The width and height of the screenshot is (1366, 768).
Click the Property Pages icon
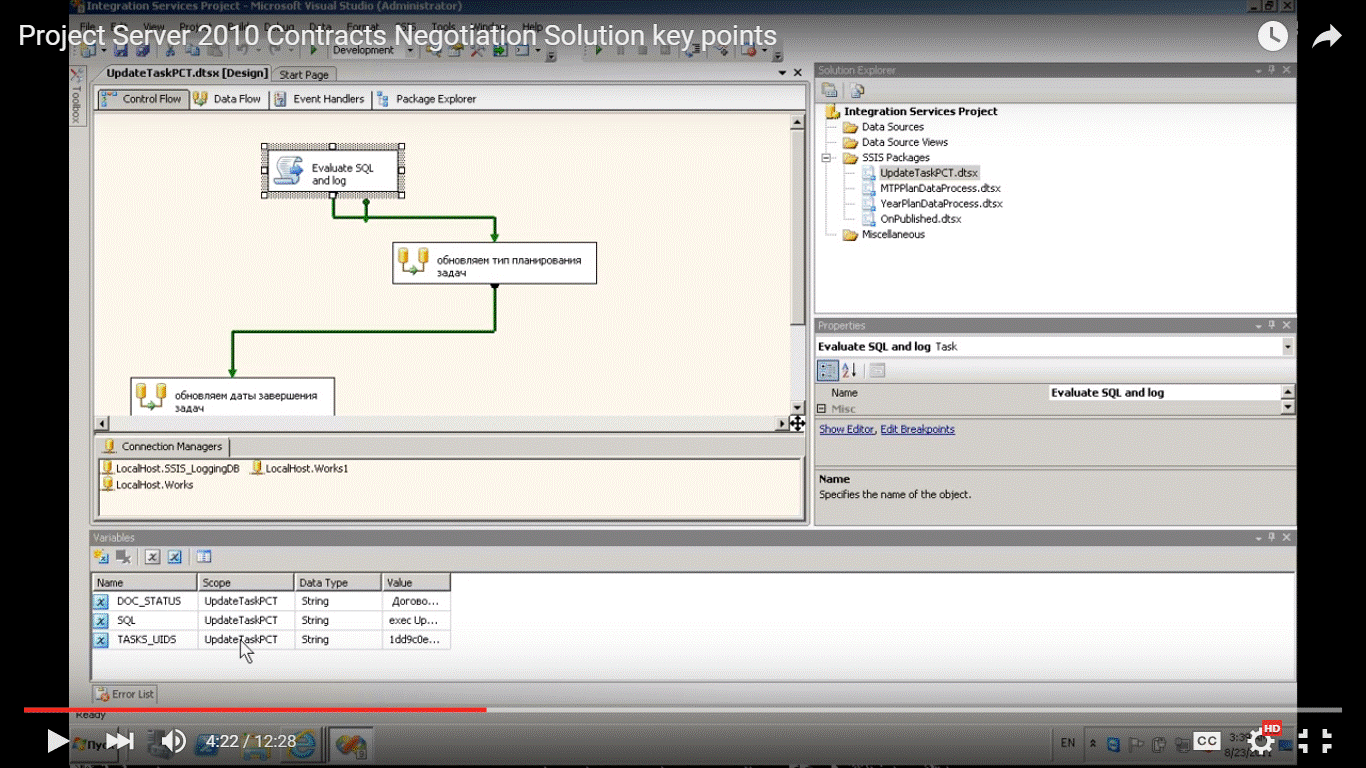pos(877,371)
